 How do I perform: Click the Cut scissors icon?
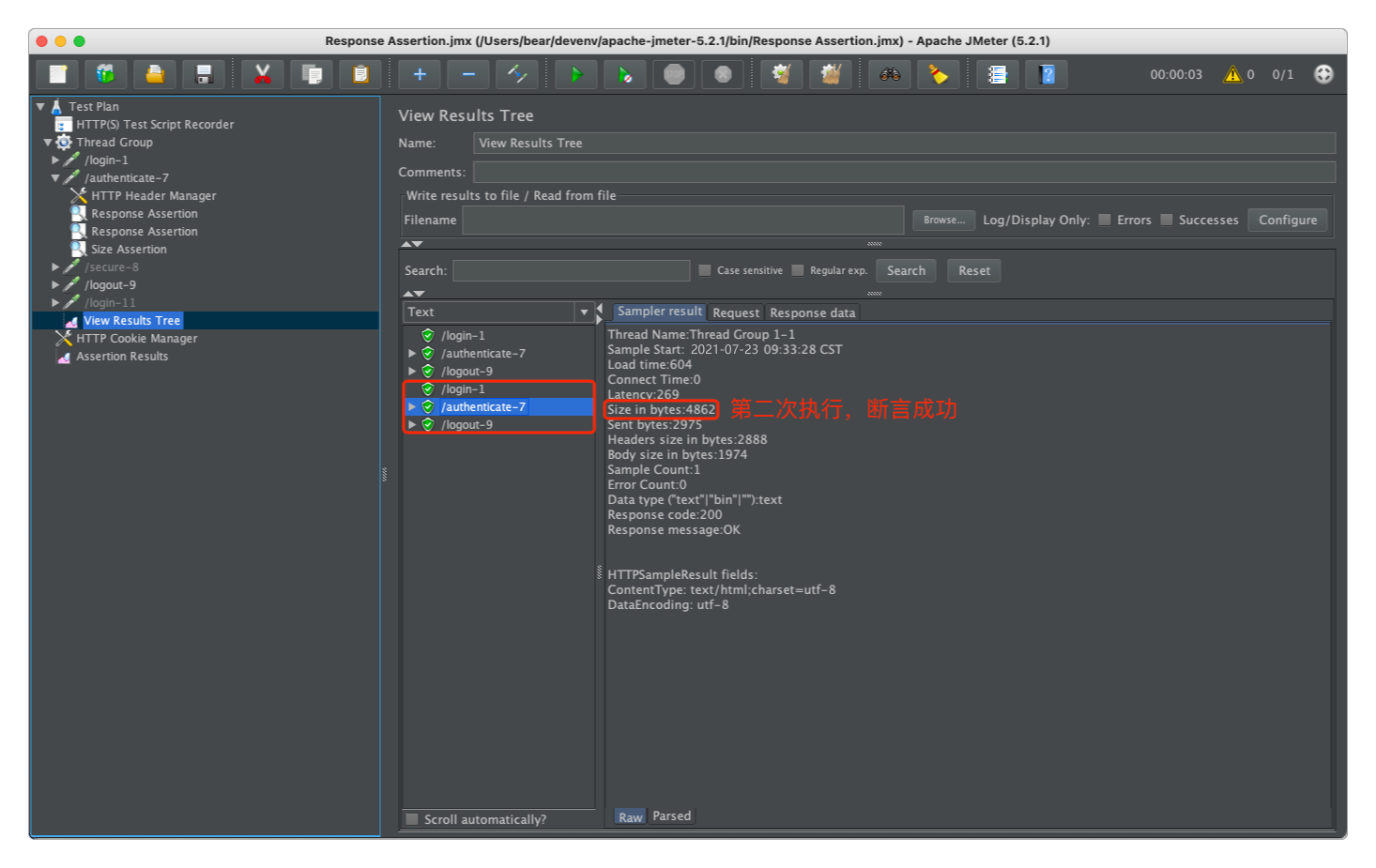263,74
